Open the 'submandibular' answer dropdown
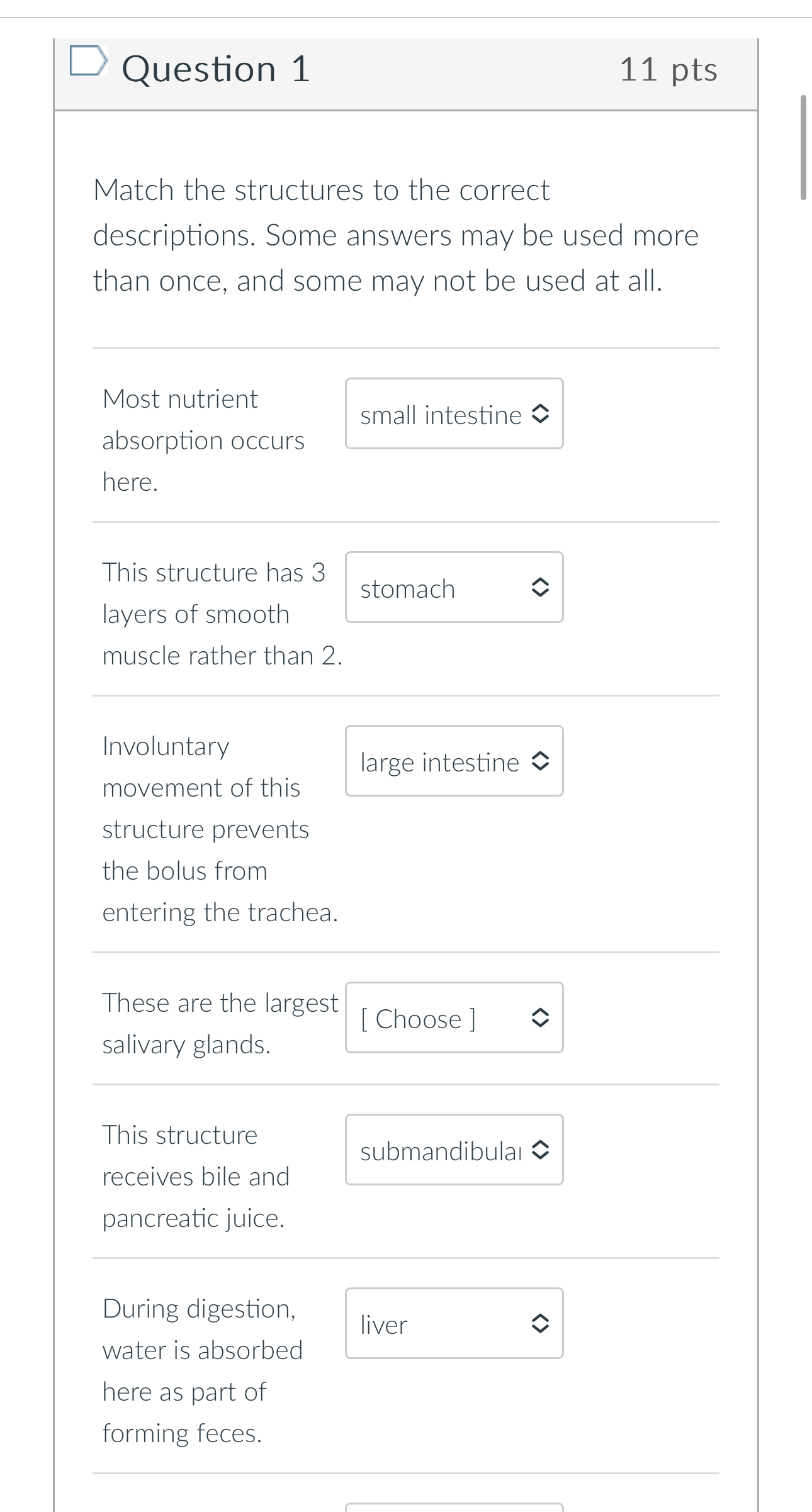812x1512 pixels. coord(453,1150)
